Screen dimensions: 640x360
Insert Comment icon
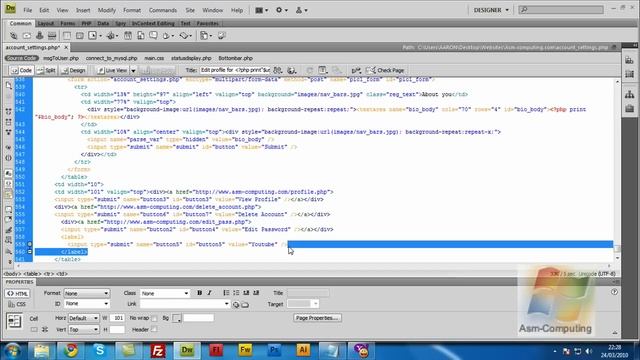click(153, 36)
